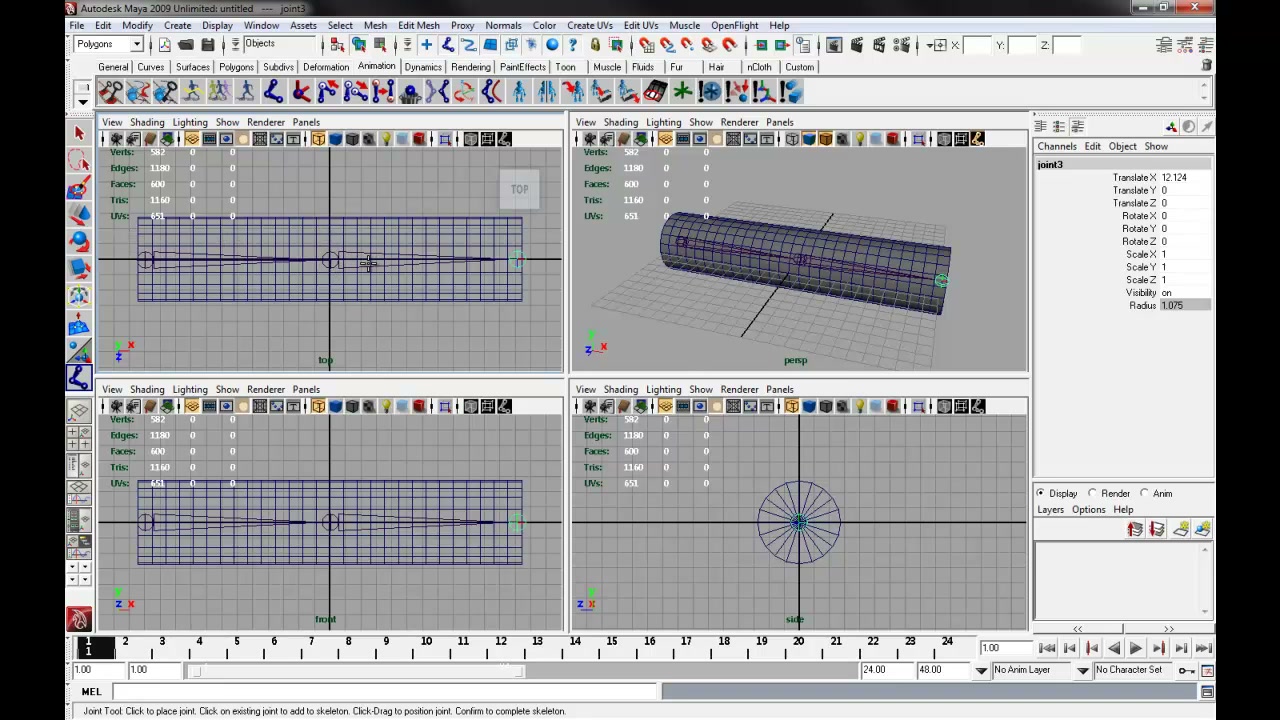The width and height of the screenshot is (1280, 720).
Task: Open the script editor icon
Action: point(1207,692)
